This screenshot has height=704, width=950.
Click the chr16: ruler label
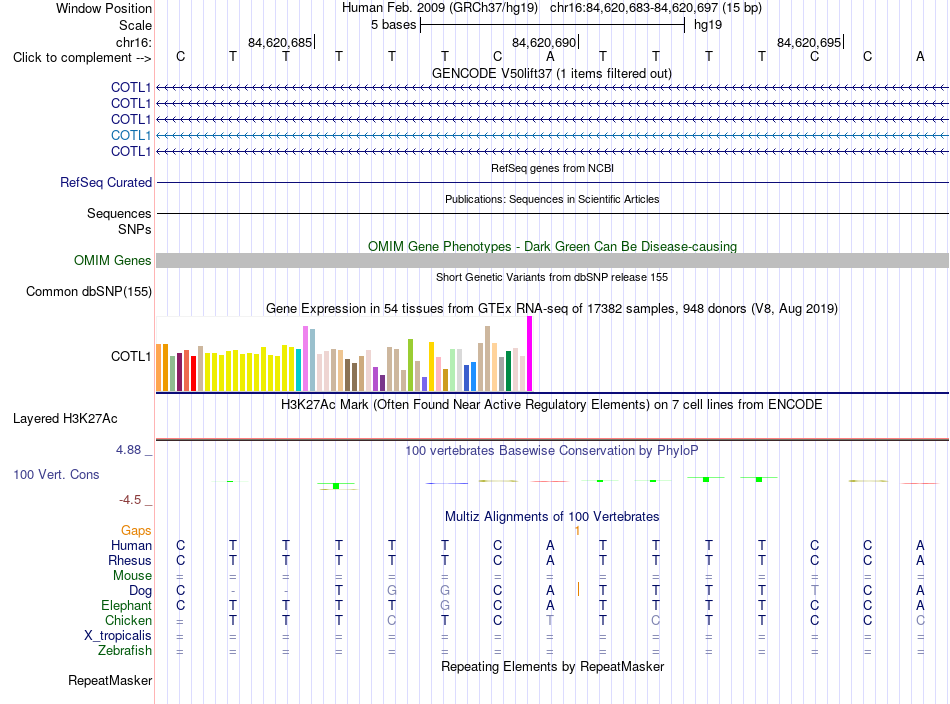pos(133,42)
